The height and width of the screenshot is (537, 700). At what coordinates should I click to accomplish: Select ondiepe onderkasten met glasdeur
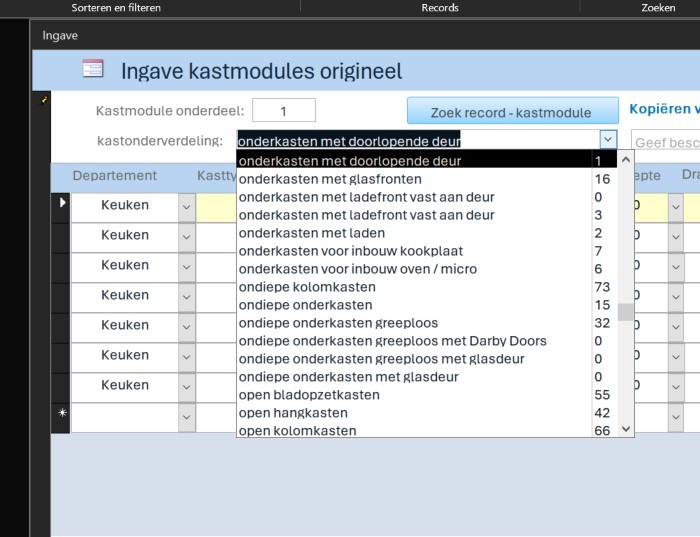coord(427,377)
